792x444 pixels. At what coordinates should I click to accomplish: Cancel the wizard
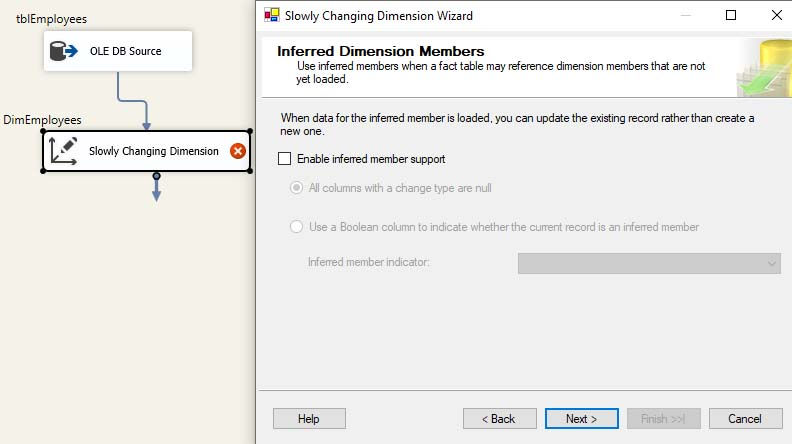[746, 419]
